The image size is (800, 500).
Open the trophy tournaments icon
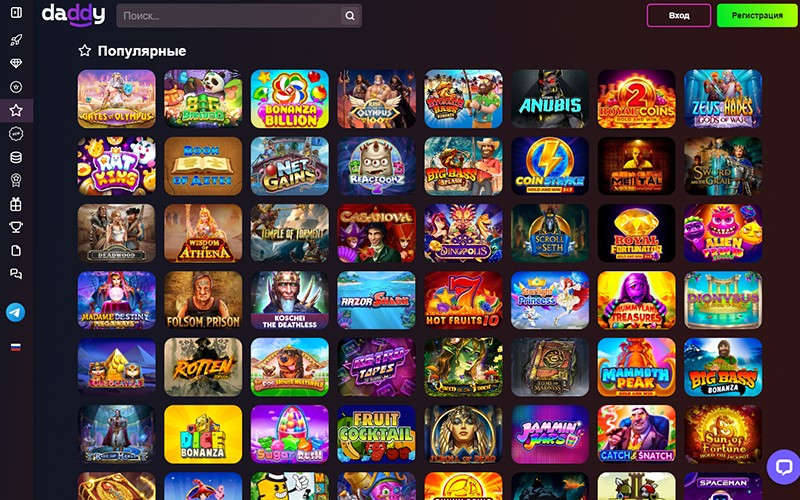[x=16, y=227]
